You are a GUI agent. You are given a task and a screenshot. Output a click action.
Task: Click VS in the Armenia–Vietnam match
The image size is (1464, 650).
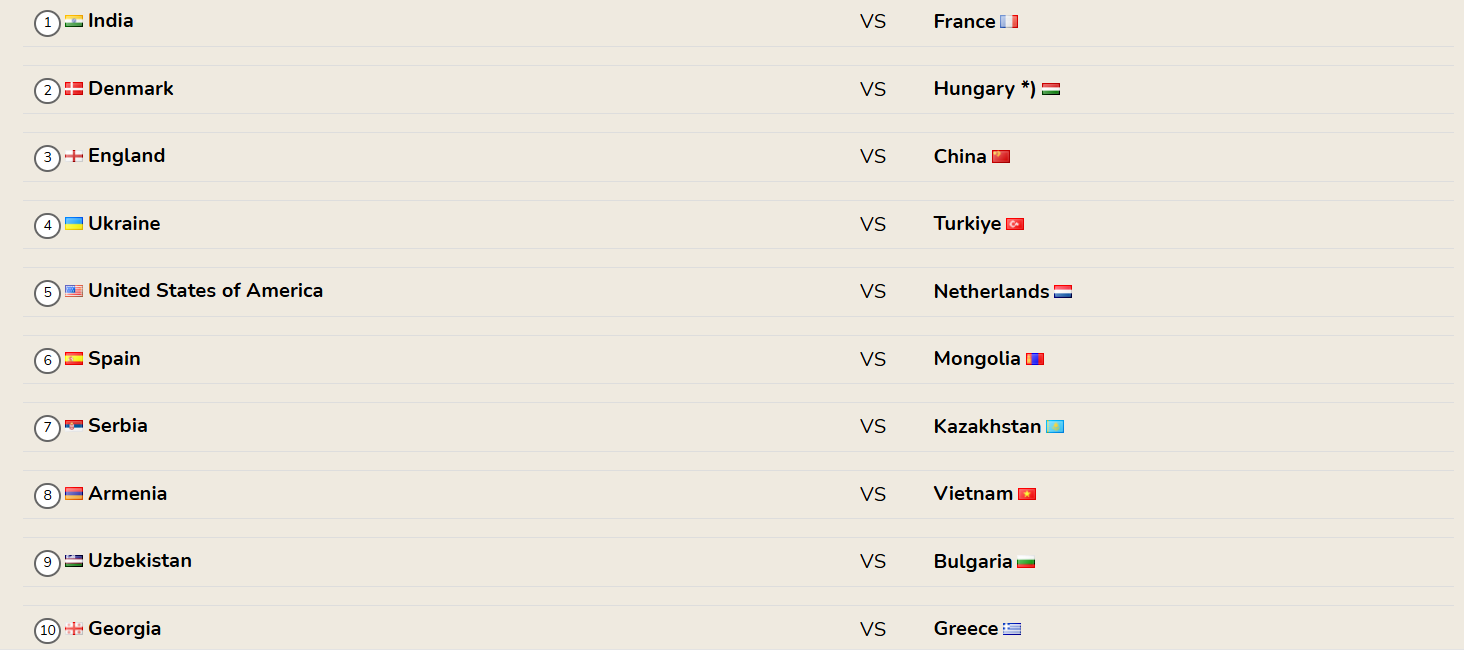[873, 494]
